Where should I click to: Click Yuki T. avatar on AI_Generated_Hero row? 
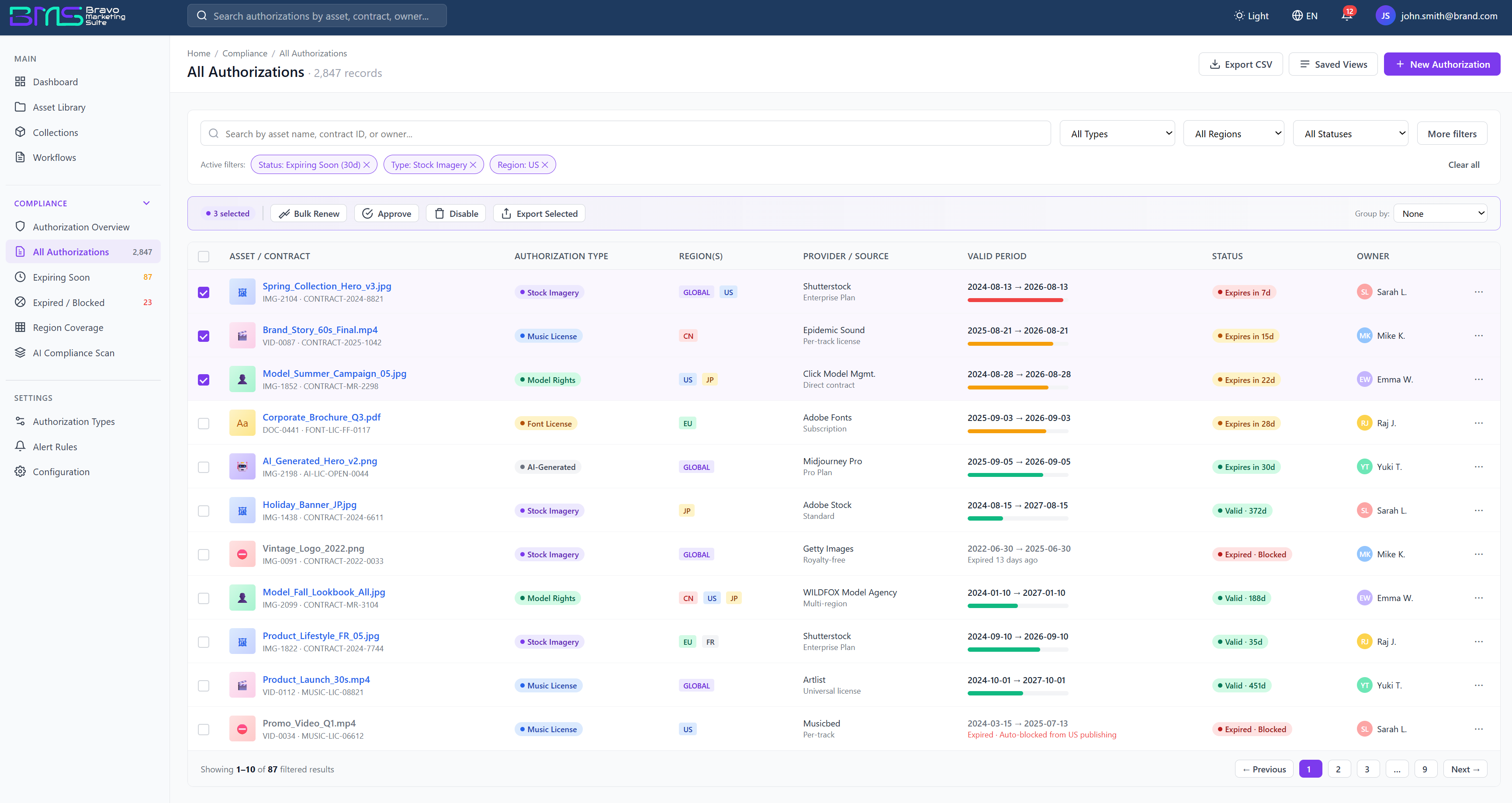coord(1365,467)
